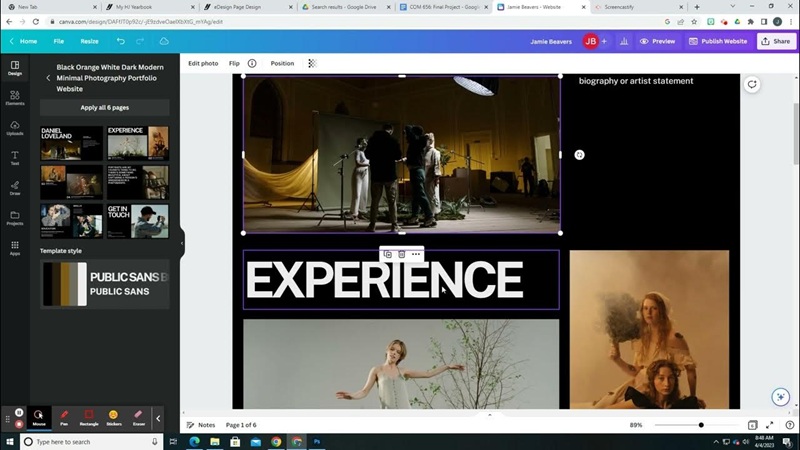Open the Notes panel
The height and width of the screenshot is (450, 800).
[x=201, y=424]
